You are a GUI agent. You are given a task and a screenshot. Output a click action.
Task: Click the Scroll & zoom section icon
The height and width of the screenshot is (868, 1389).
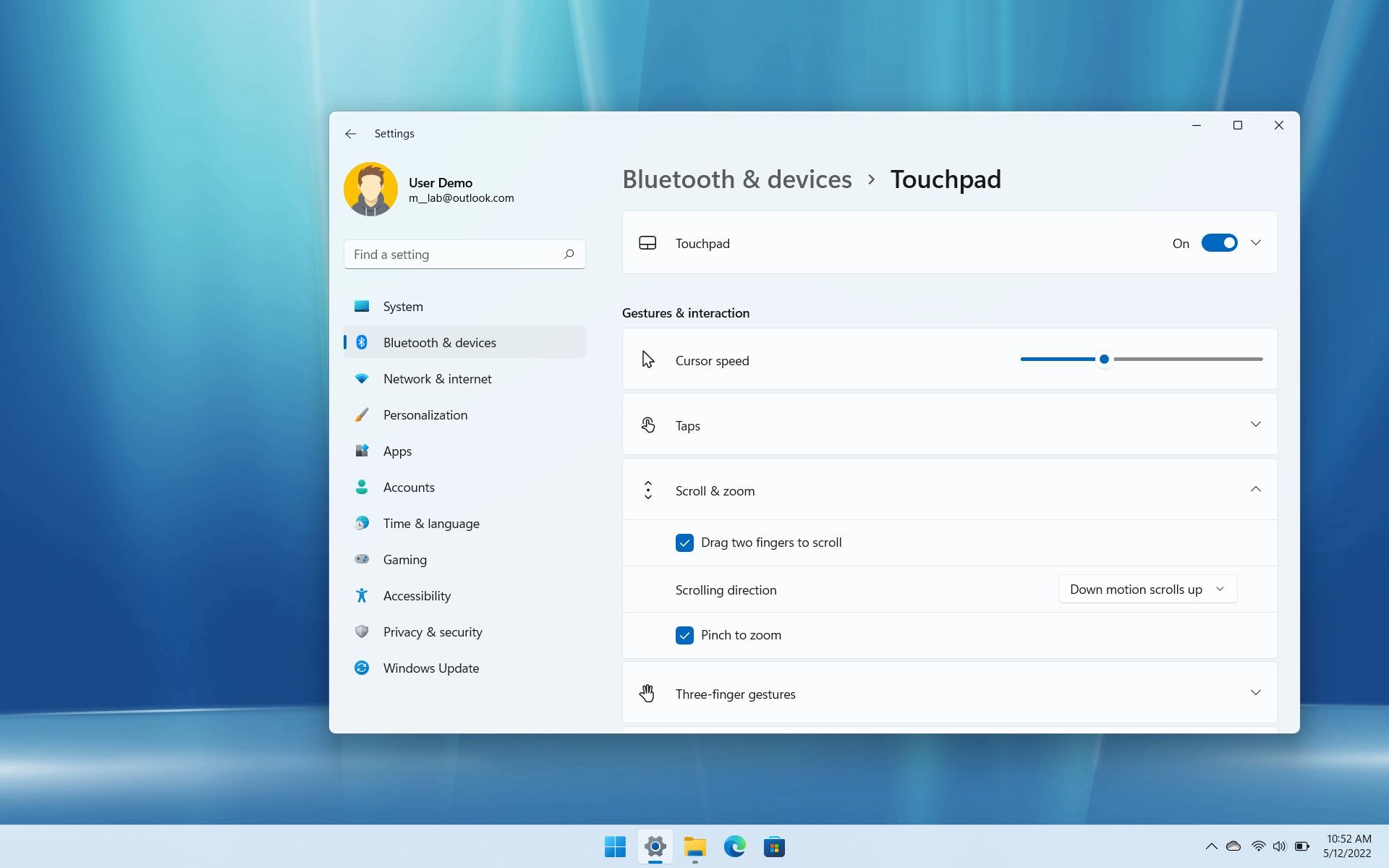point(648,490)
